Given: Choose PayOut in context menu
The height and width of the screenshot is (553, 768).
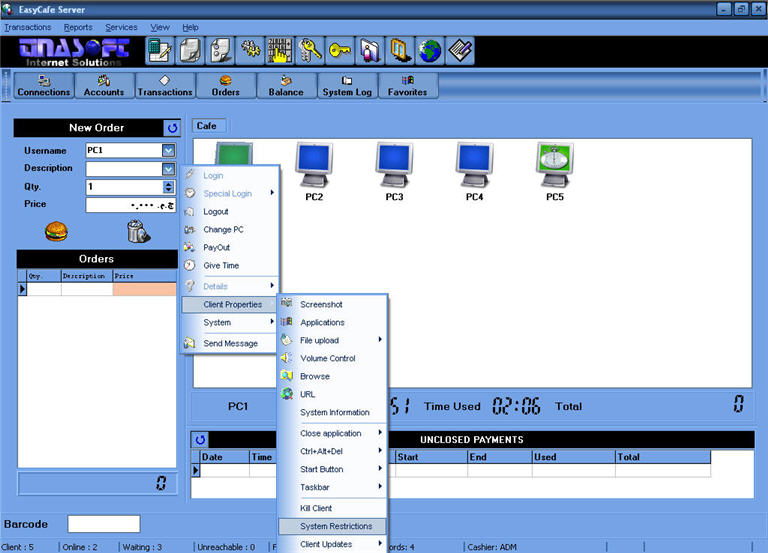Looking at the screenshot, I should click(229, 248).
